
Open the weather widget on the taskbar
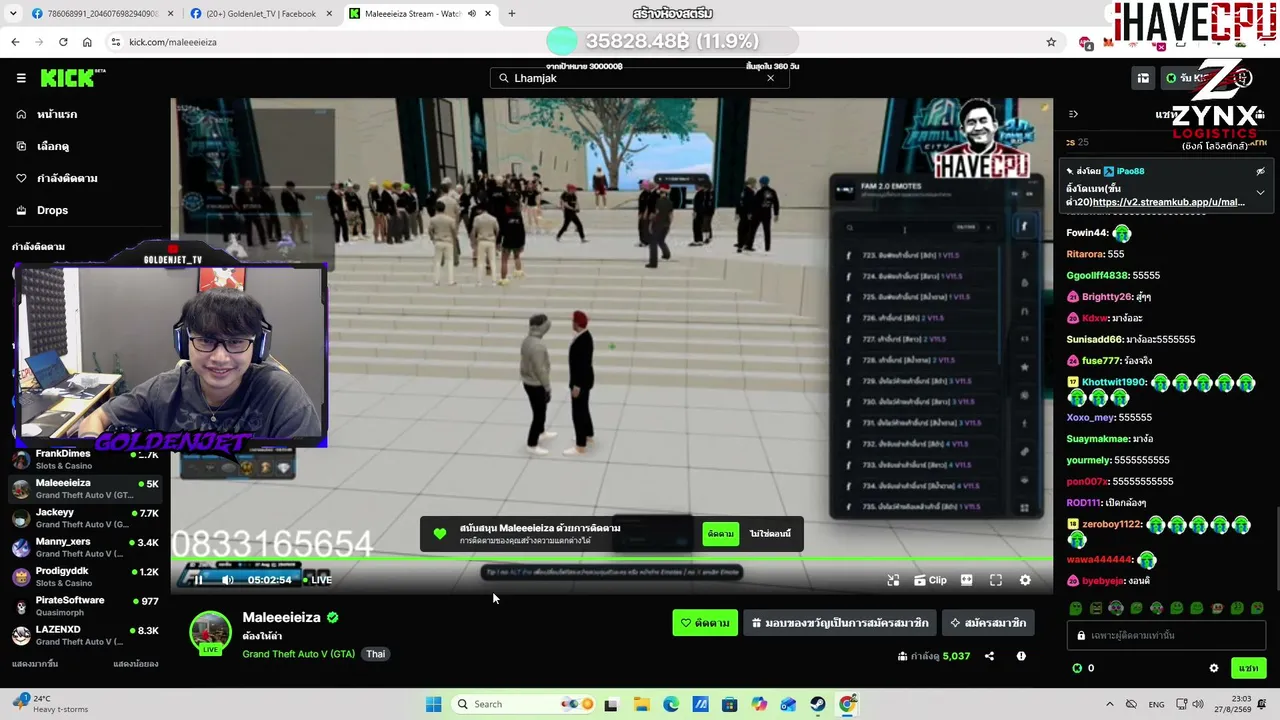pyautogui.click(x=52, y=704)
